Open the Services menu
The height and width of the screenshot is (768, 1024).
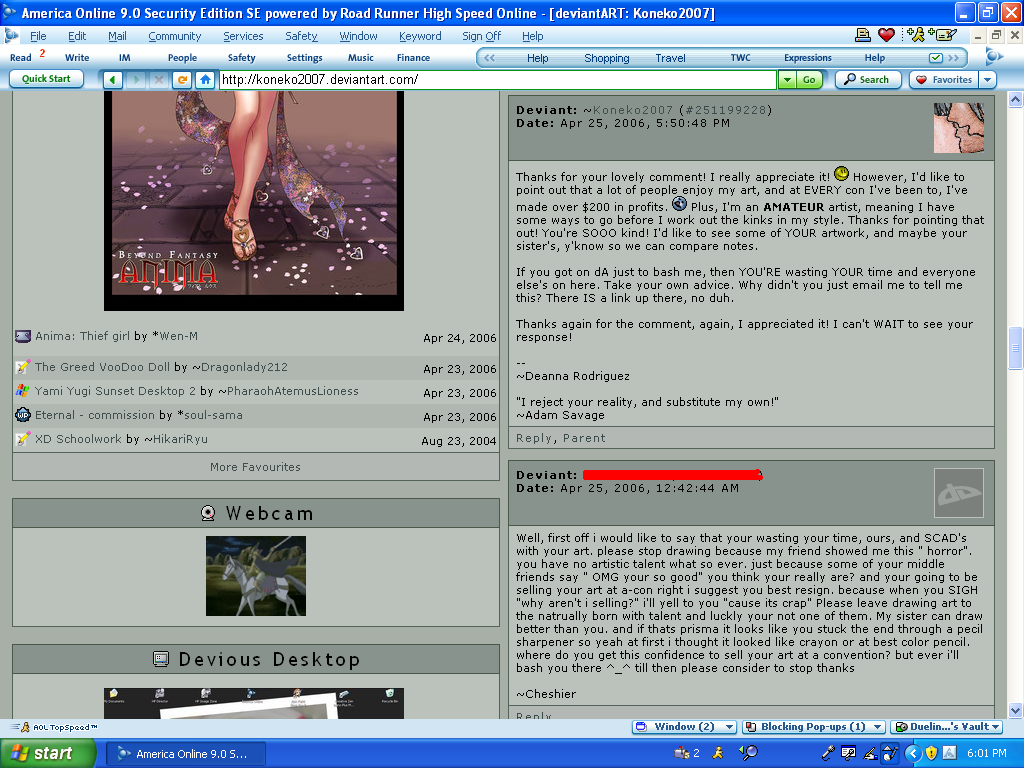click(x=243, y=36)
